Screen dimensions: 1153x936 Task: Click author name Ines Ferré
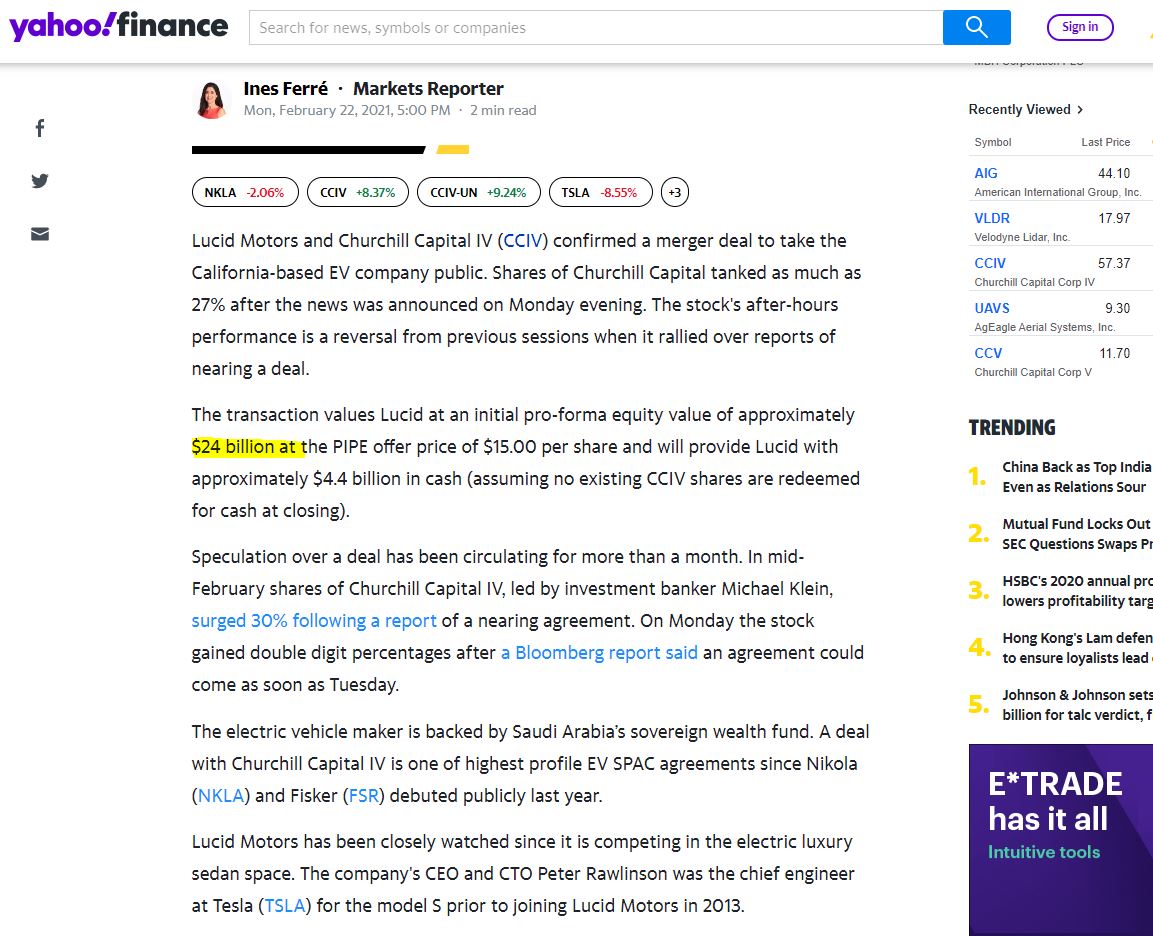(x=285, y=89)
